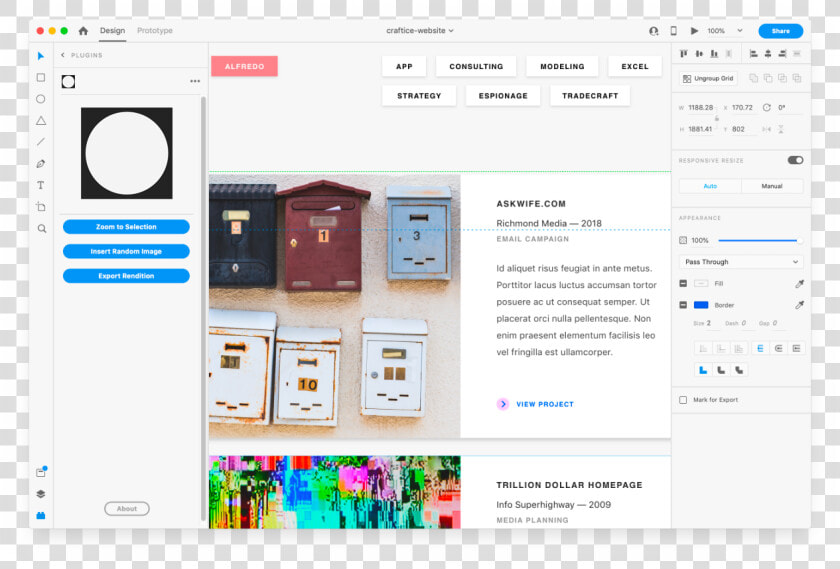Open the invite user icon
This screenshot has width=840, height=569.
click(x=654, y=31)
